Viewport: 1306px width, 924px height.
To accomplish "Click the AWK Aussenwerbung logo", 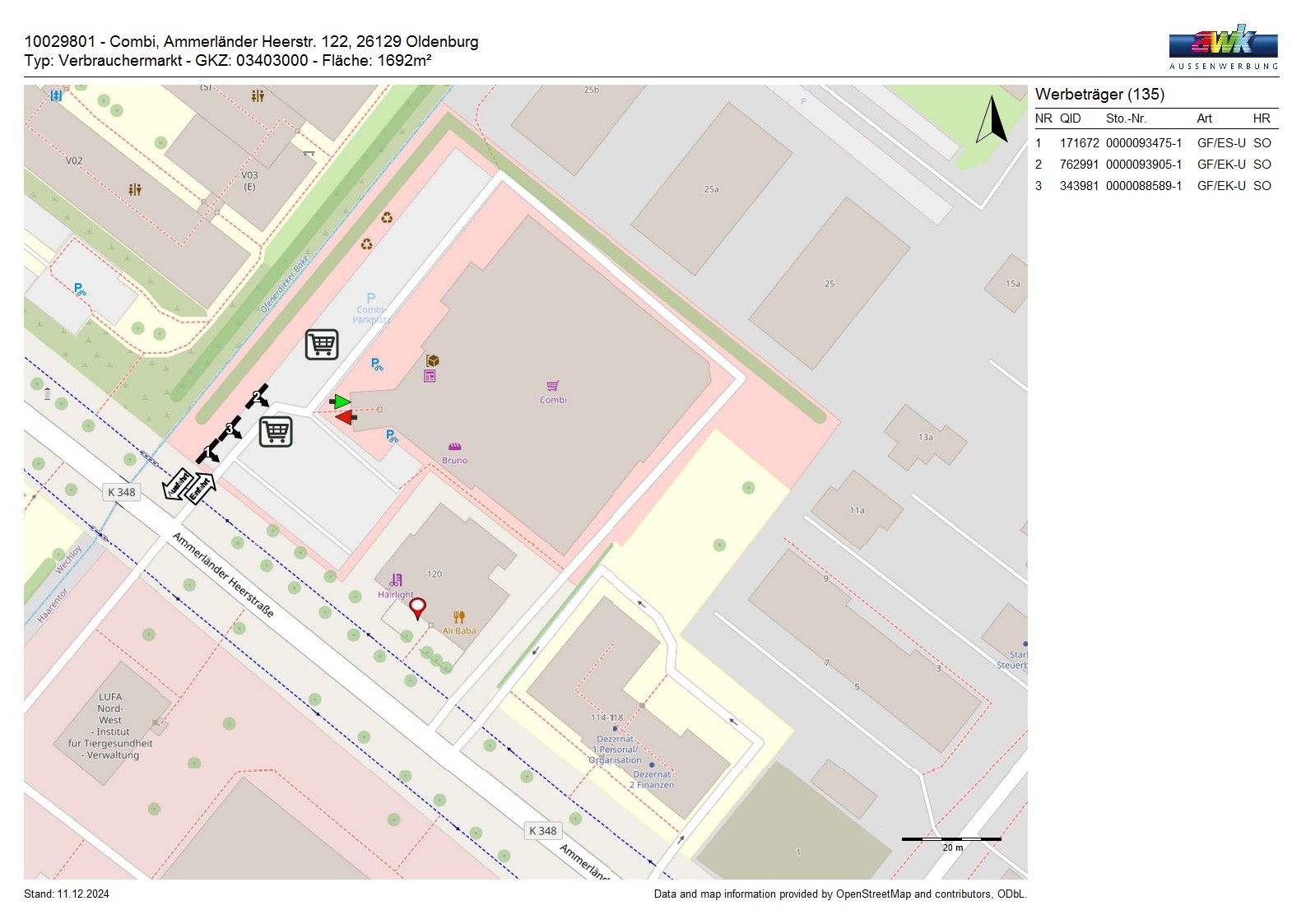I will tap(1223, 47).
